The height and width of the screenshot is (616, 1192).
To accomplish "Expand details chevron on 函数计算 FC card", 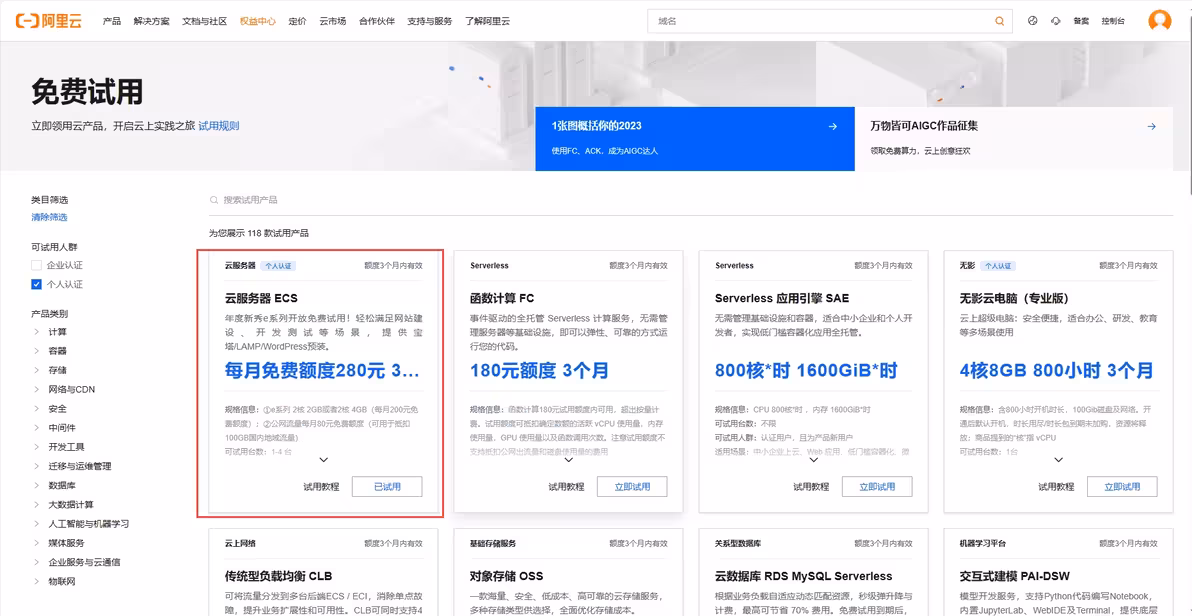I will (569, 459).
